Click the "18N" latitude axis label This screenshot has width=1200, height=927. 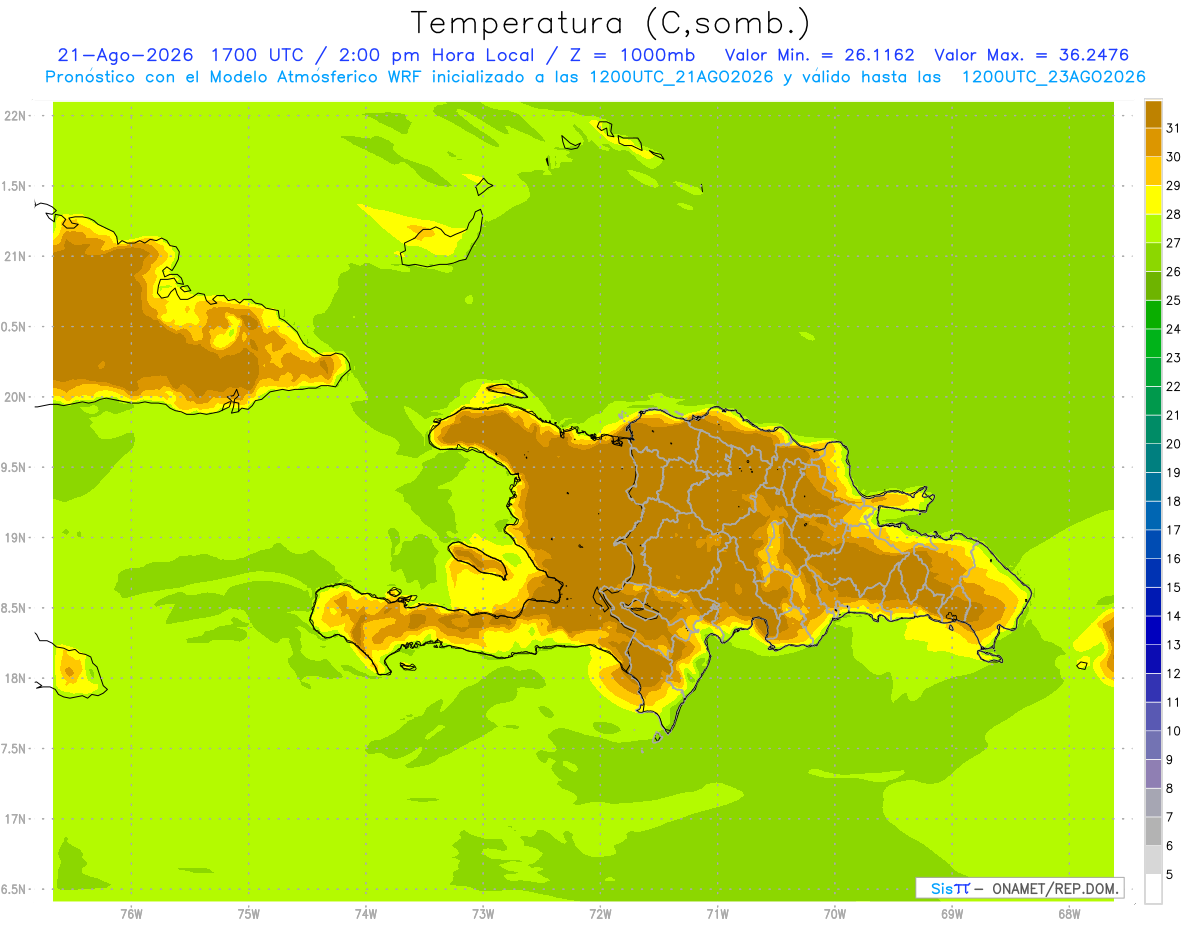pos(15,678)
